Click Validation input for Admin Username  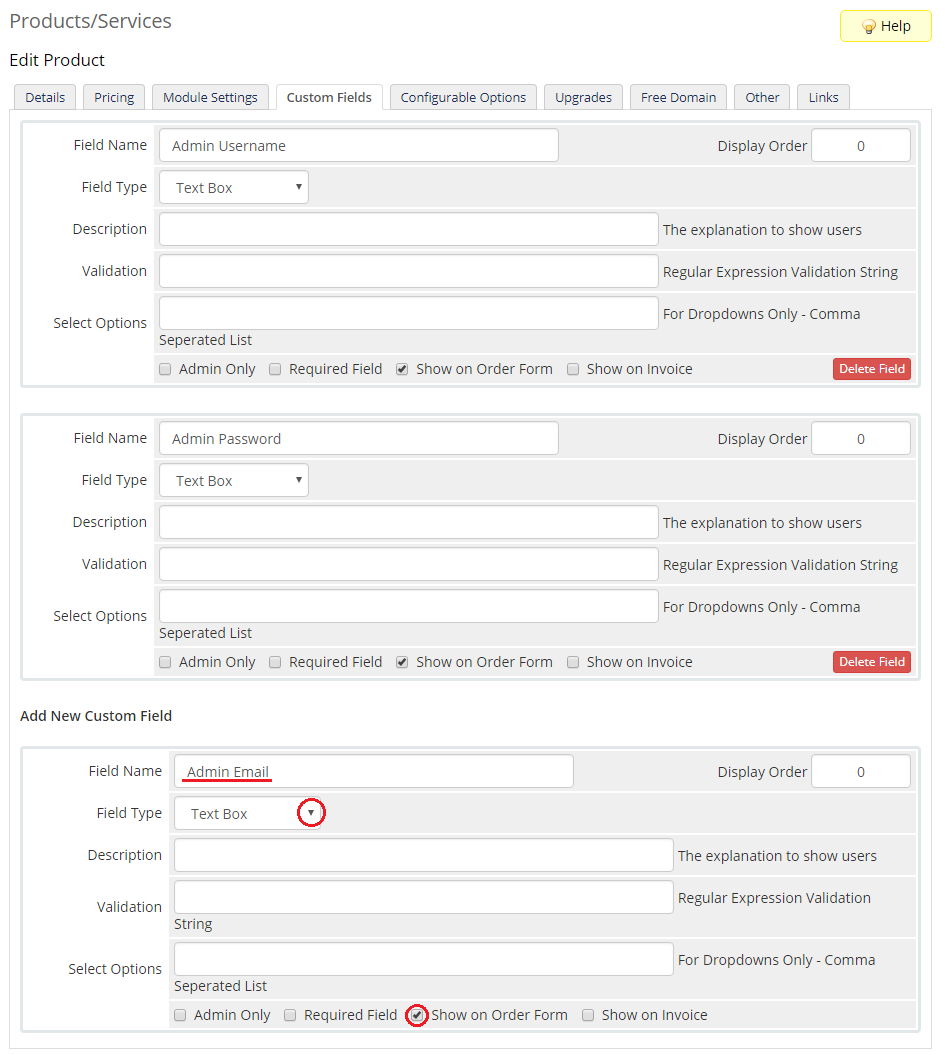point(408,271)
